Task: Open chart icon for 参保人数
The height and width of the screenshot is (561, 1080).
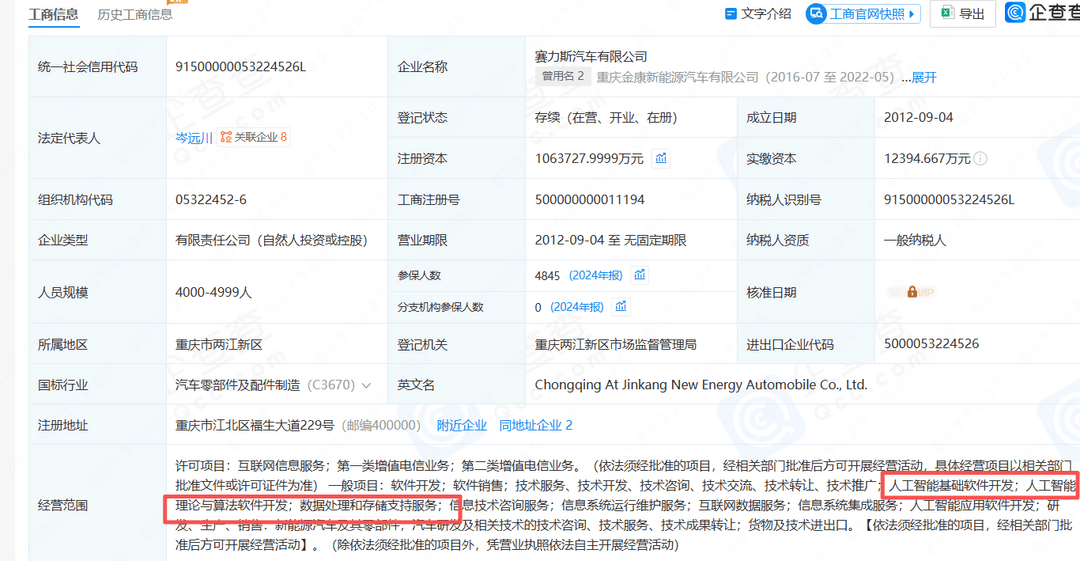Action: coord(640,275)
